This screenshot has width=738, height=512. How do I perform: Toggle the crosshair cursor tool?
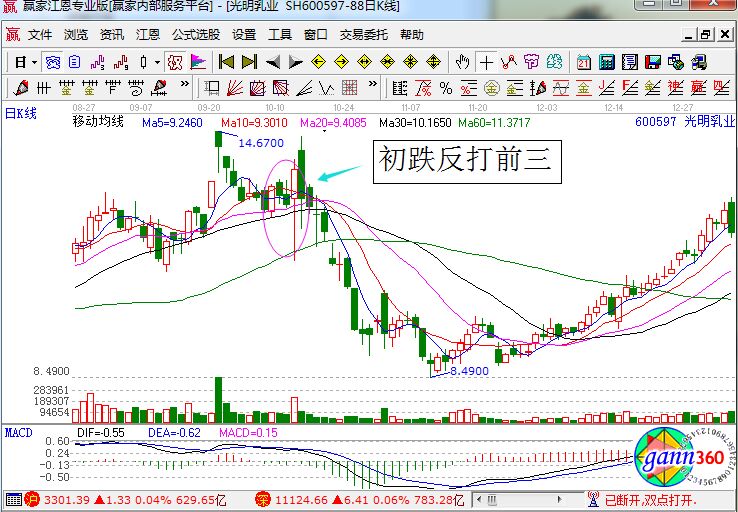[486, 62]
